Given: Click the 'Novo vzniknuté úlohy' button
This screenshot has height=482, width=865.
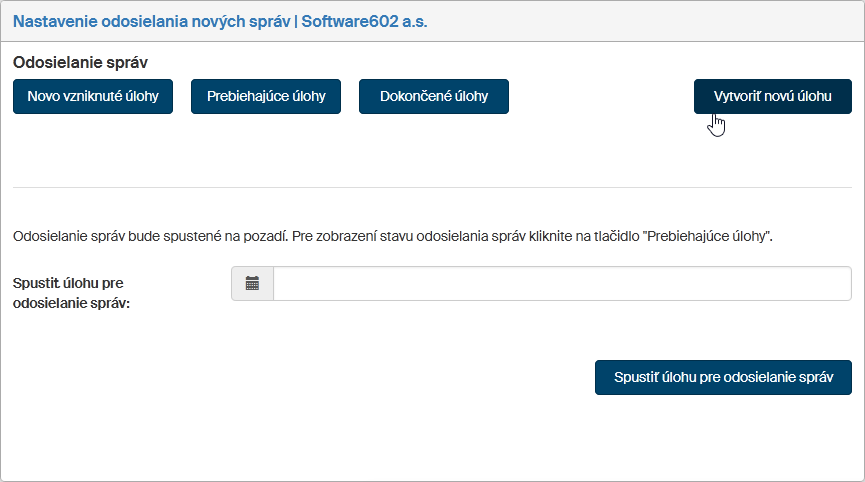Looking at the screenshot, I should click(93, 97).
